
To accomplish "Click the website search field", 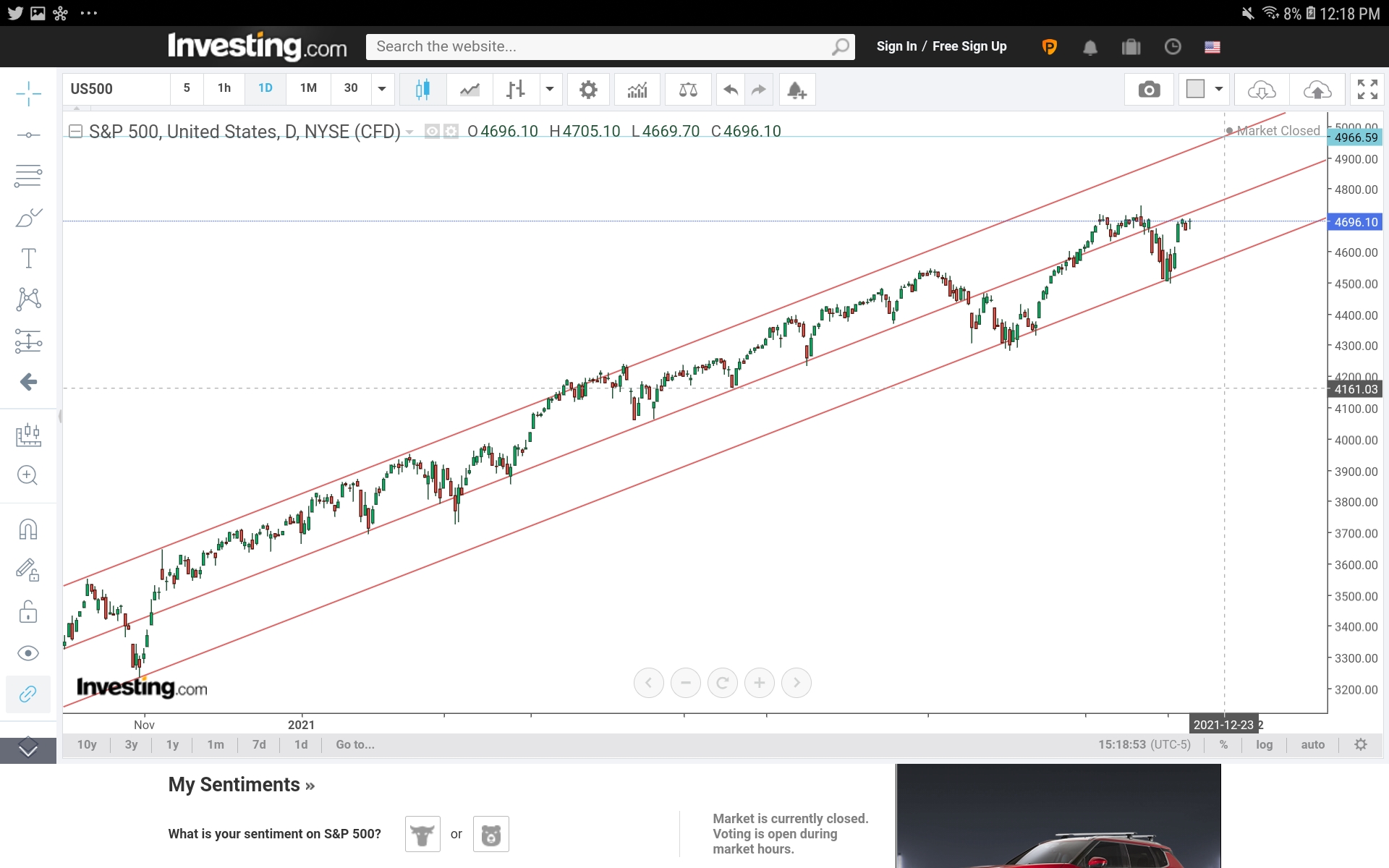I will click(600, 46).
